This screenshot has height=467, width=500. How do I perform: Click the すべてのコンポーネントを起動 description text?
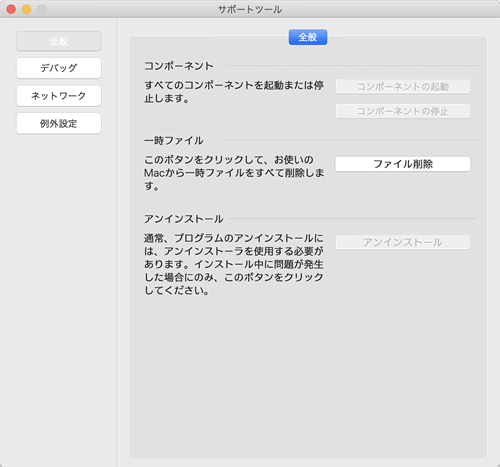pos(234,92)
